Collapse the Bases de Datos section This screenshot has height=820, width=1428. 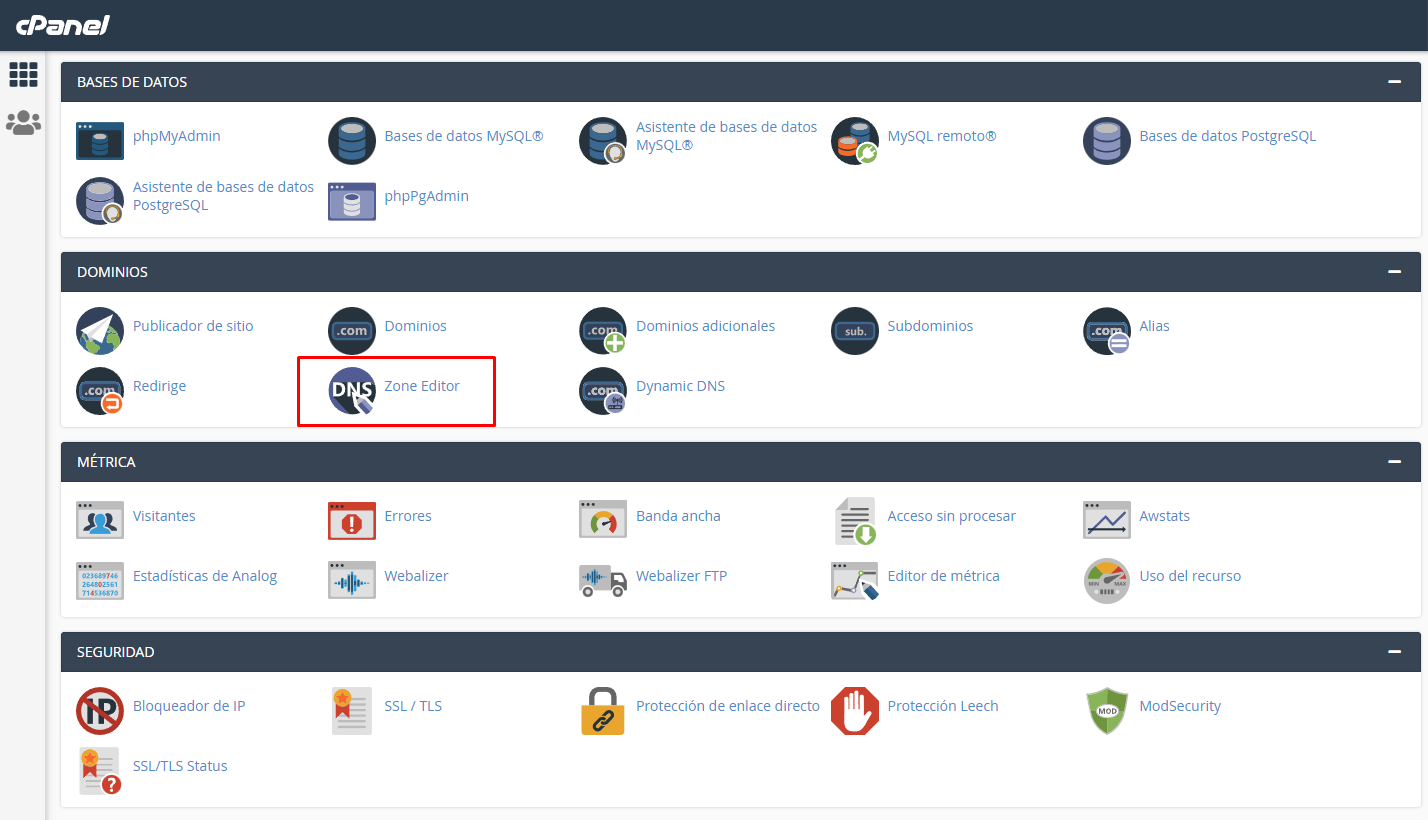(1394, 82)
